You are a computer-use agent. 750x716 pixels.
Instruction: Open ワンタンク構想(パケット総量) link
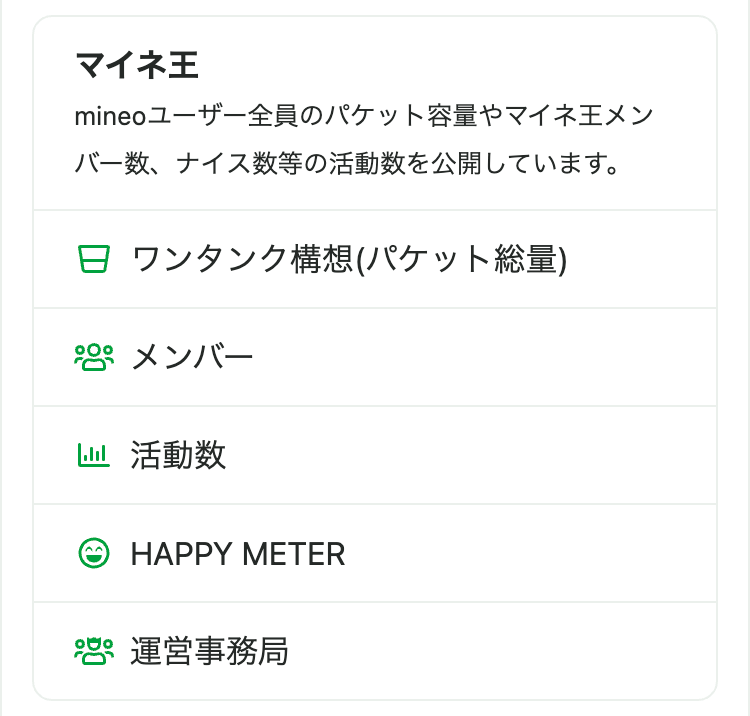click(348, 260)
